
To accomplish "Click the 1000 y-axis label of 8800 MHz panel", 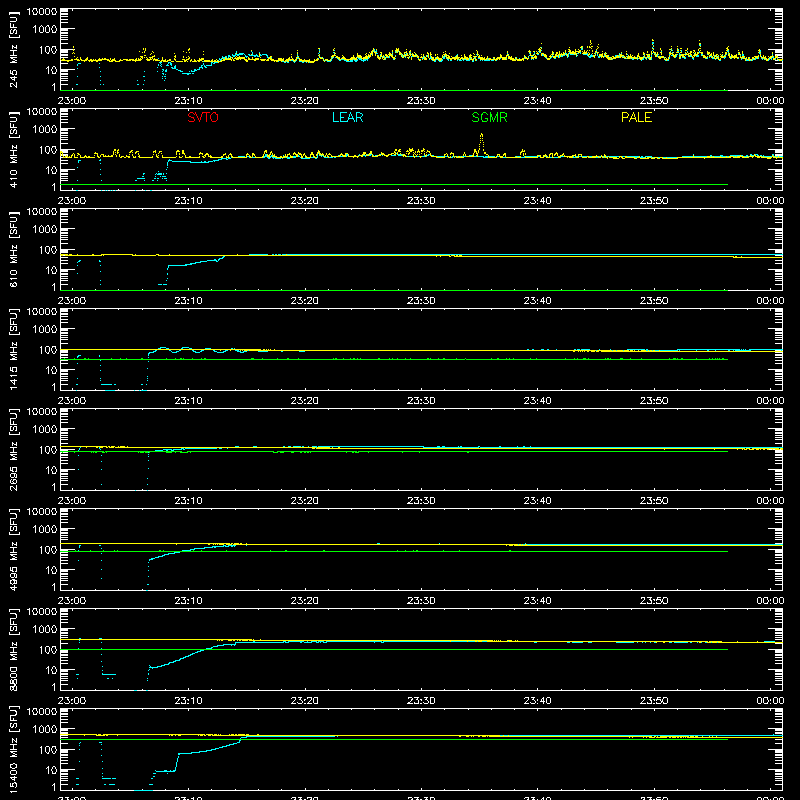I will 45,630.
